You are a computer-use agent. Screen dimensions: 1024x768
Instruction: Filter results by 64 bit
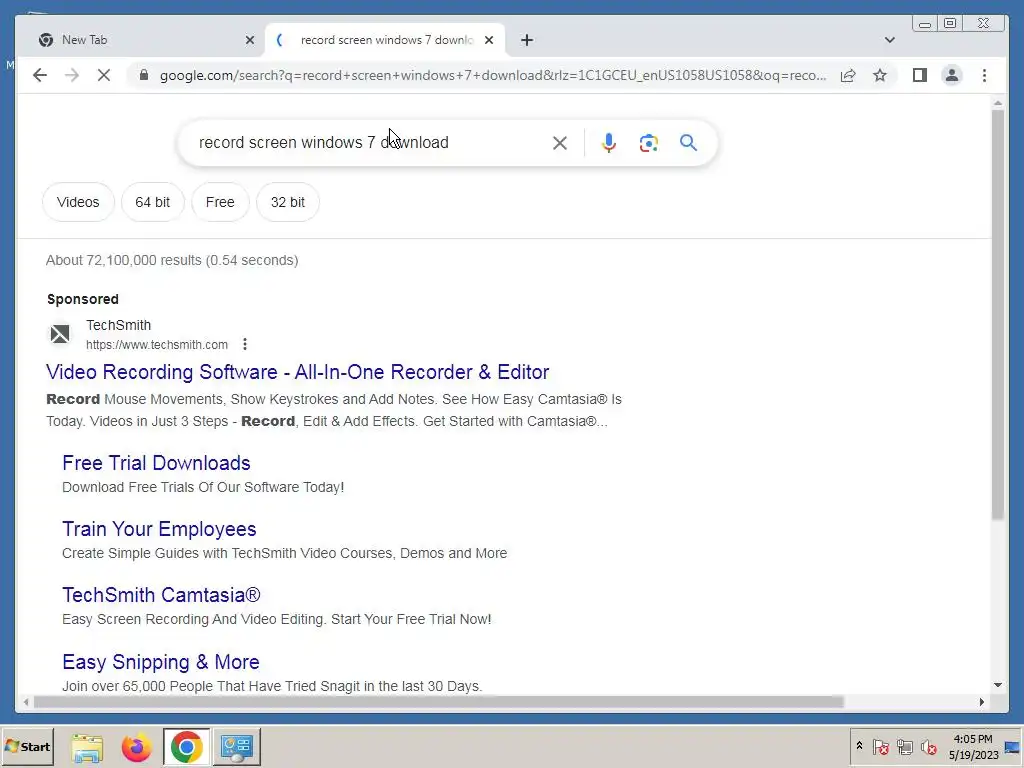click(x=152, y=202)
